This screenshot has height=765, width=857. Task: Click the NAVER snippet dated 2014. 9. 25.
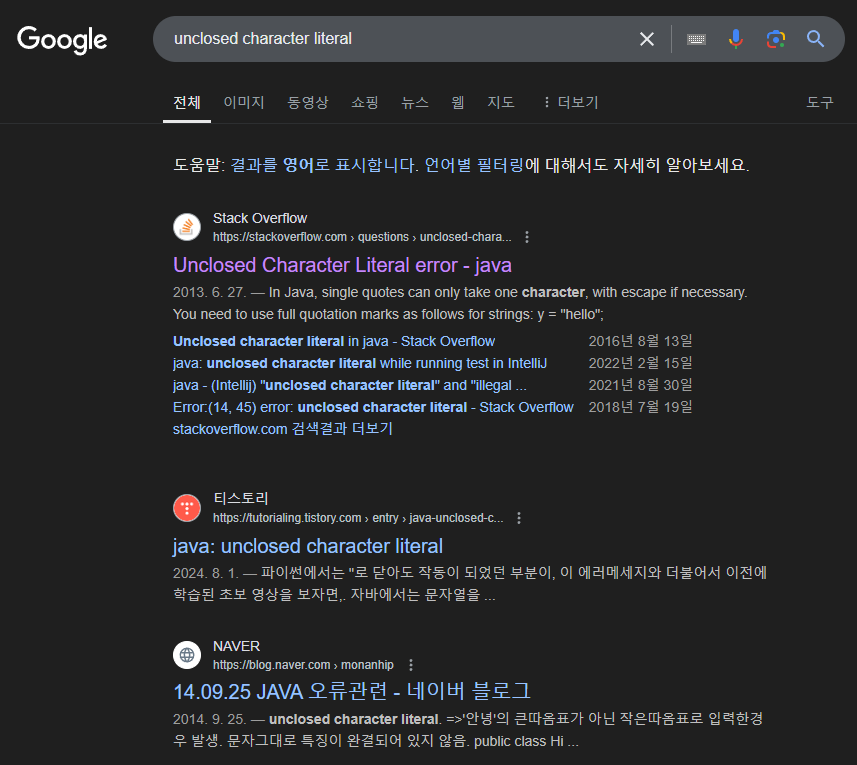click(x=468, y=730)
